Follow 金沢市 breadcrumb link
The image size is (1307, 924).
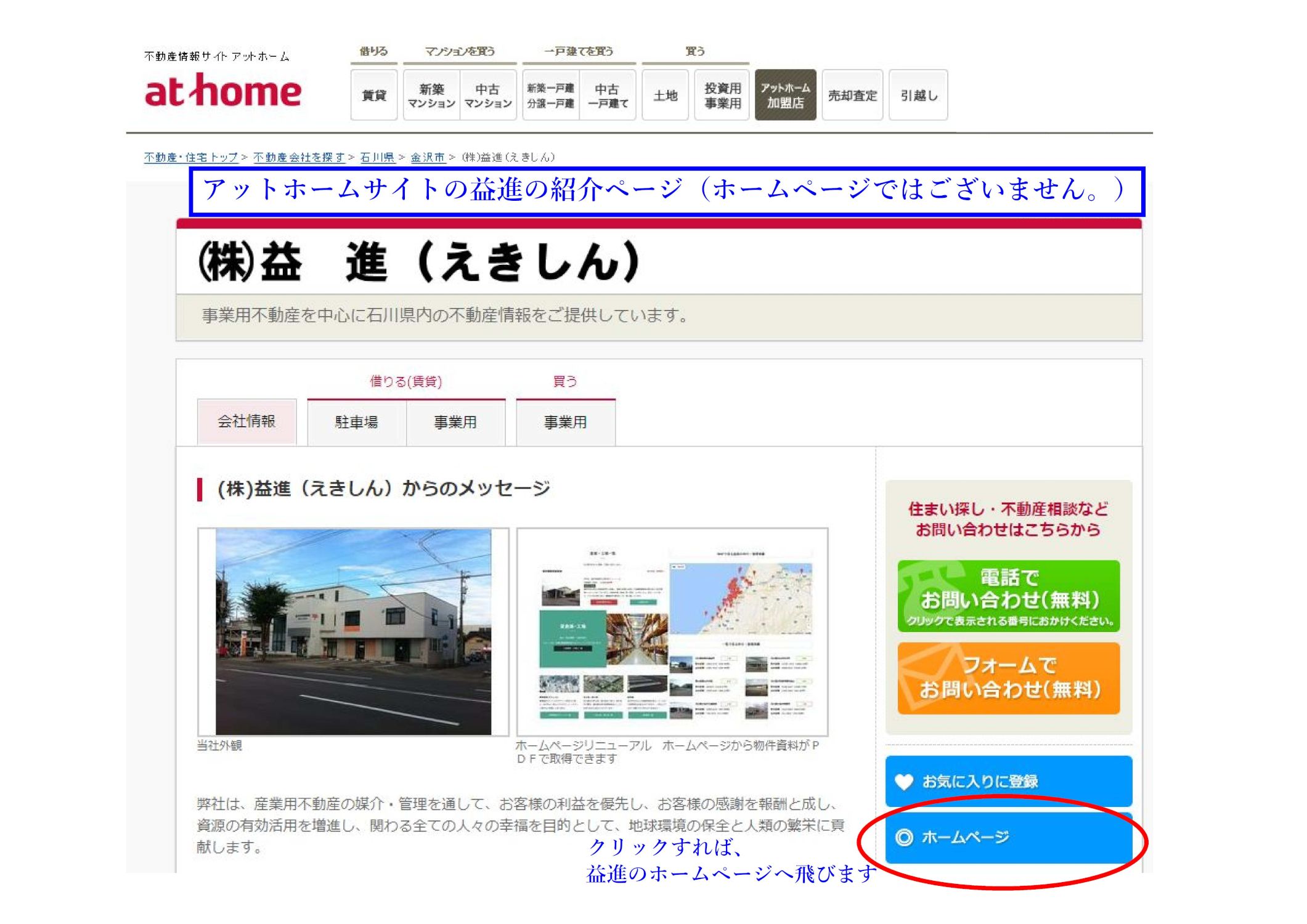428,157
